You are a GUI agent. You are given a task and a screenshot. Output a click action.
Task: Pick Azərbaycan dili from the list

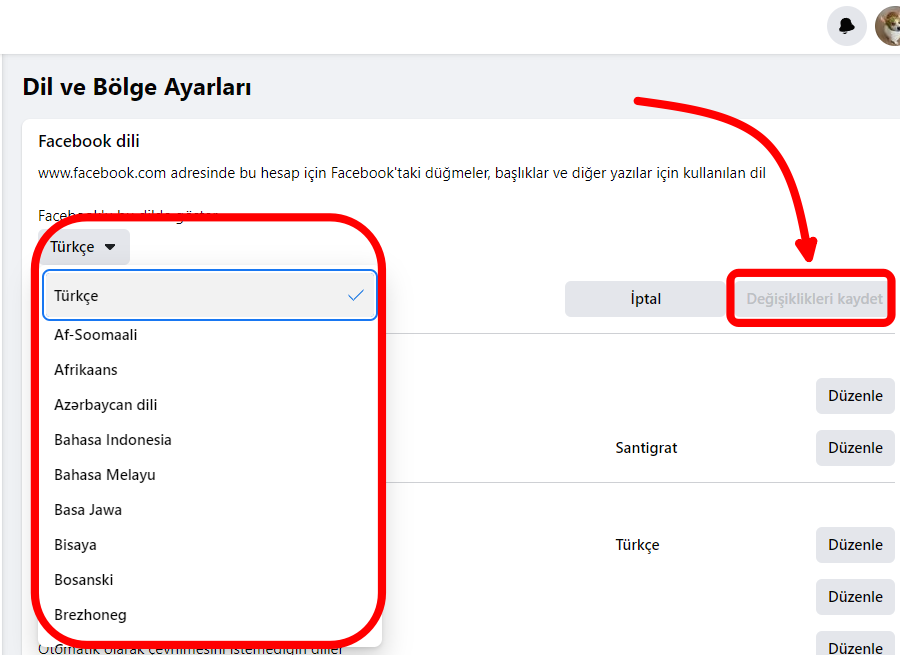[x=106, y=405]
